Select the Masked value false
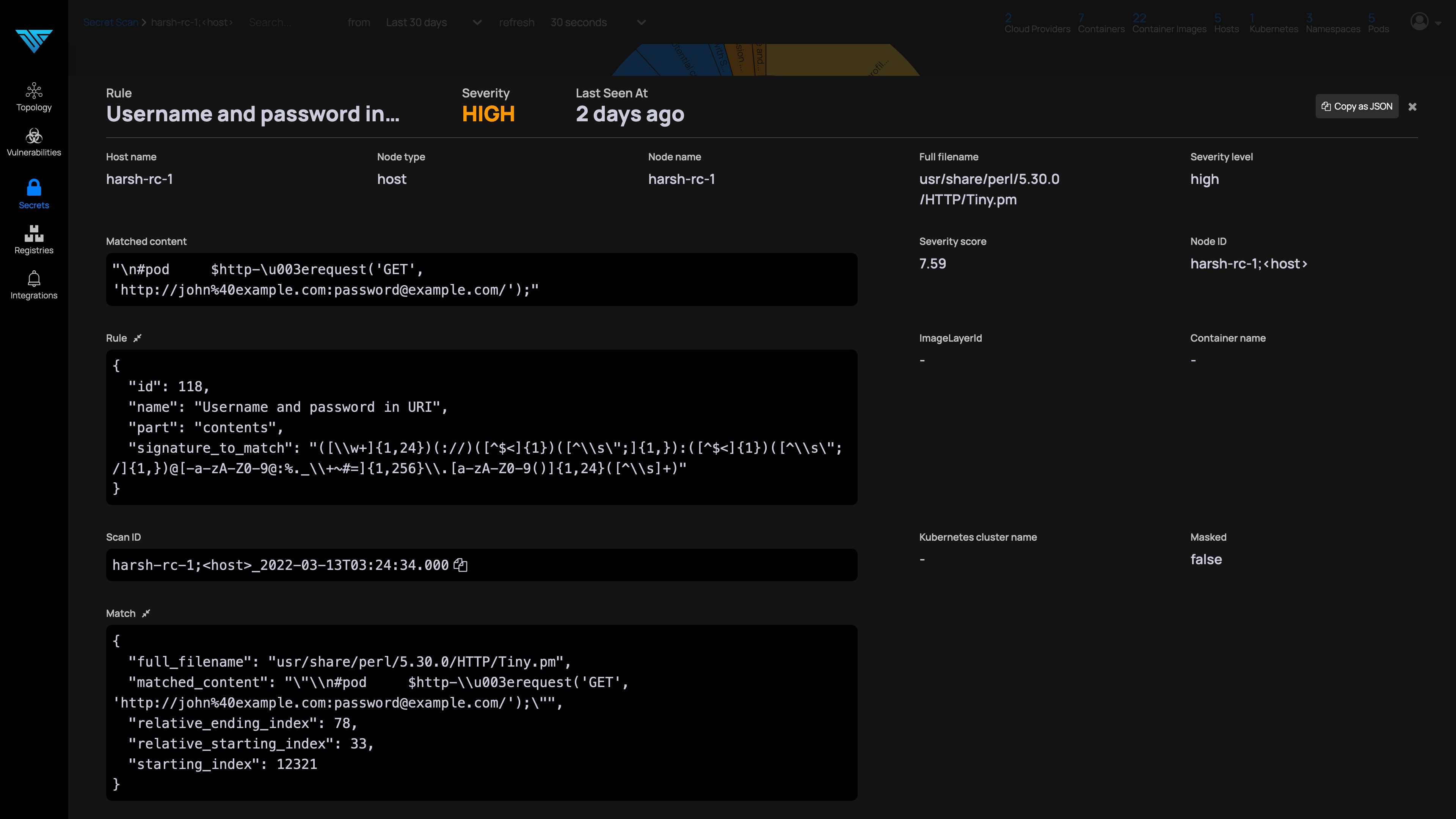This screenshot has width=1456, height=819. [x=1206, y=560]
